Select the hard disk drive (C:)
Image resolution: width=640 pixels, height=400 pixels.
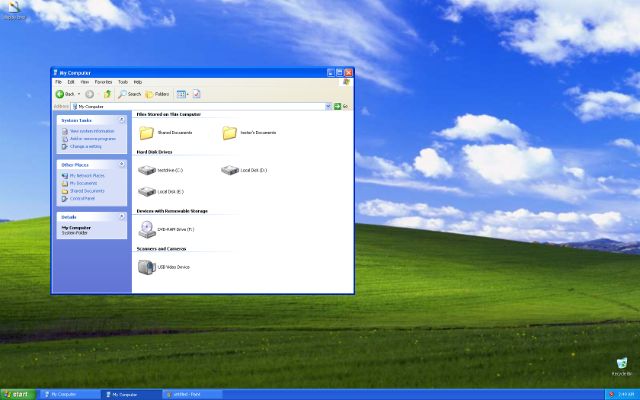pyautogui.click(x=160, y=170)
